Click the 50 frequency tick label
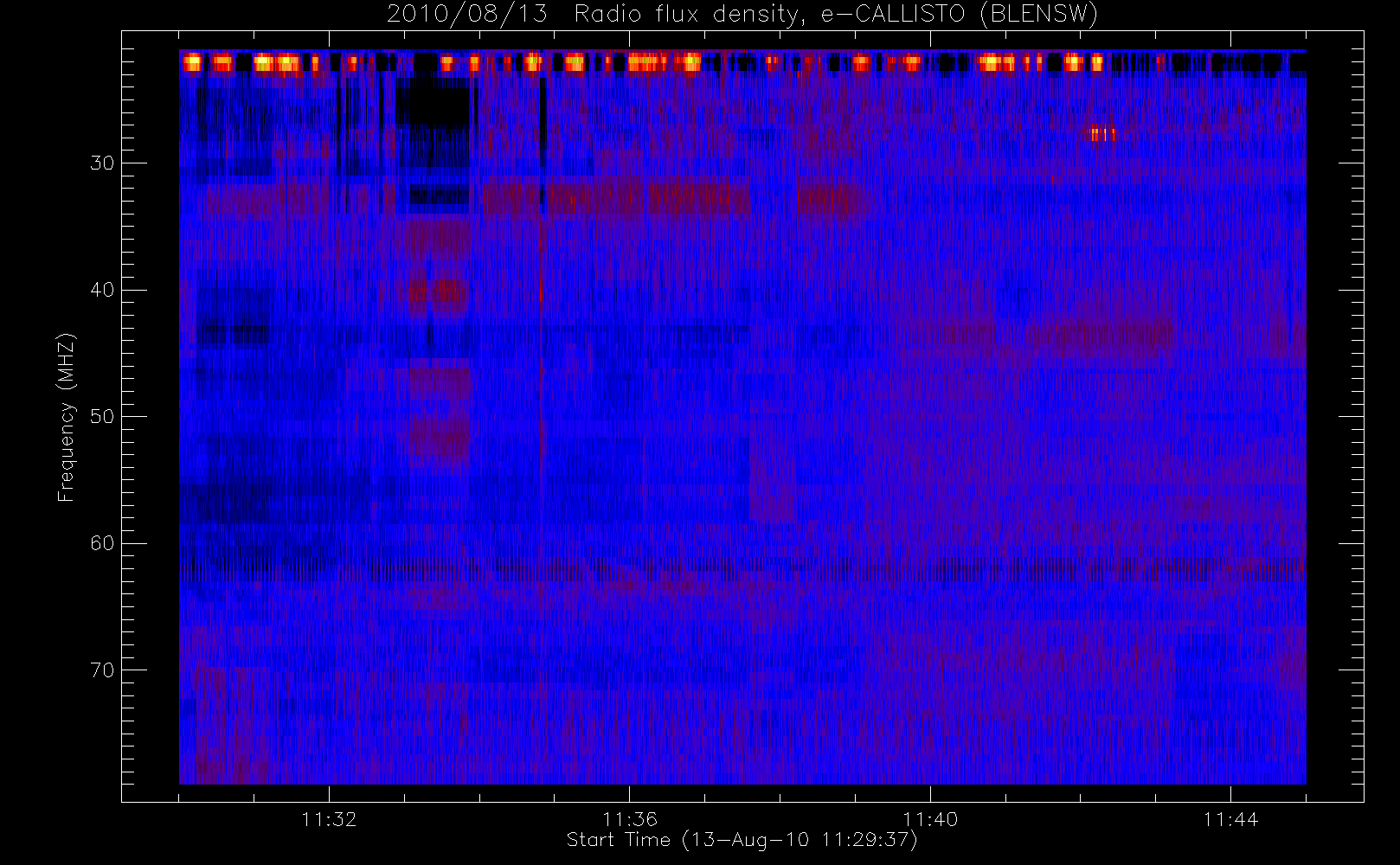The image size is (1400, 865). coord(102,416)
